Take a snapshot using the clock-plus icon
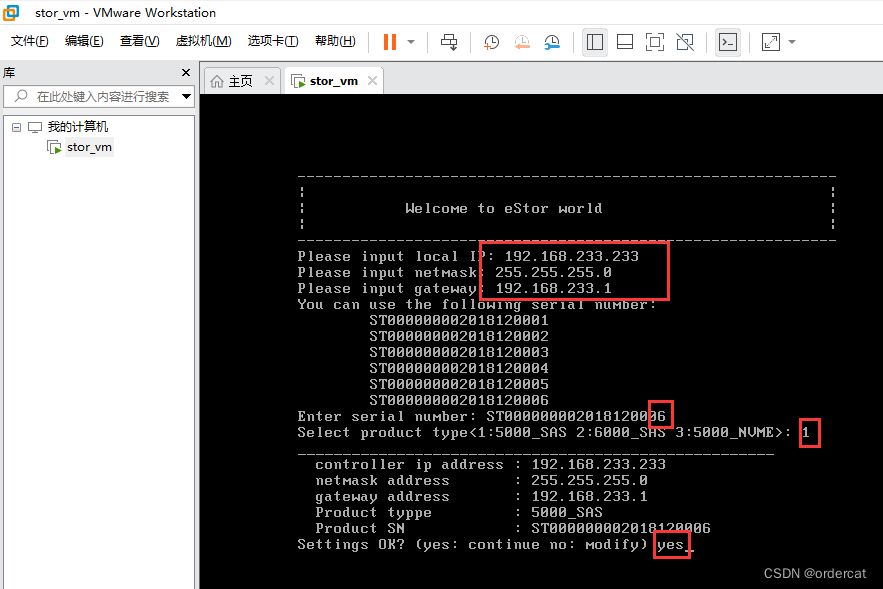 click(x=491, y=42)
